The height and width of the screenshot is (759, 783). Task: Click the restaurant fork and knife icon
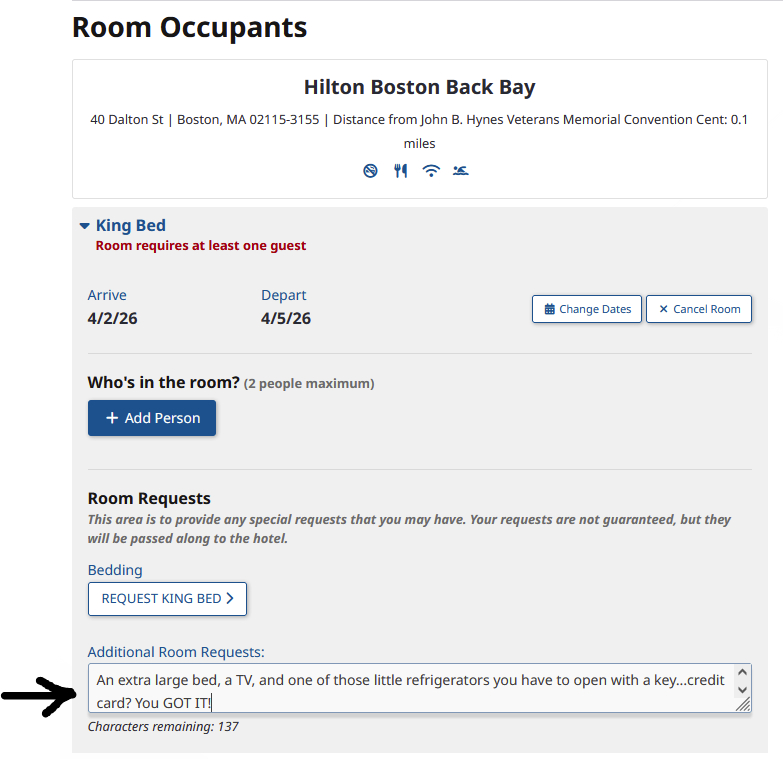(x=401, y=171)
